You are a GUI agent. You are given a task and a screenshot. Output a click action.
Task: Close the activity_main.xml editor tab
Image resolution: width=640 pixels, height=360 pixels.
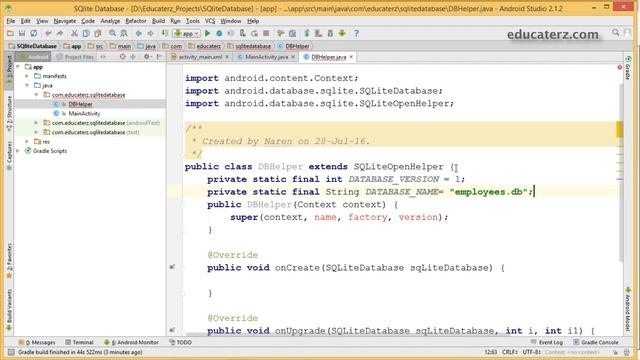(227, 57)
